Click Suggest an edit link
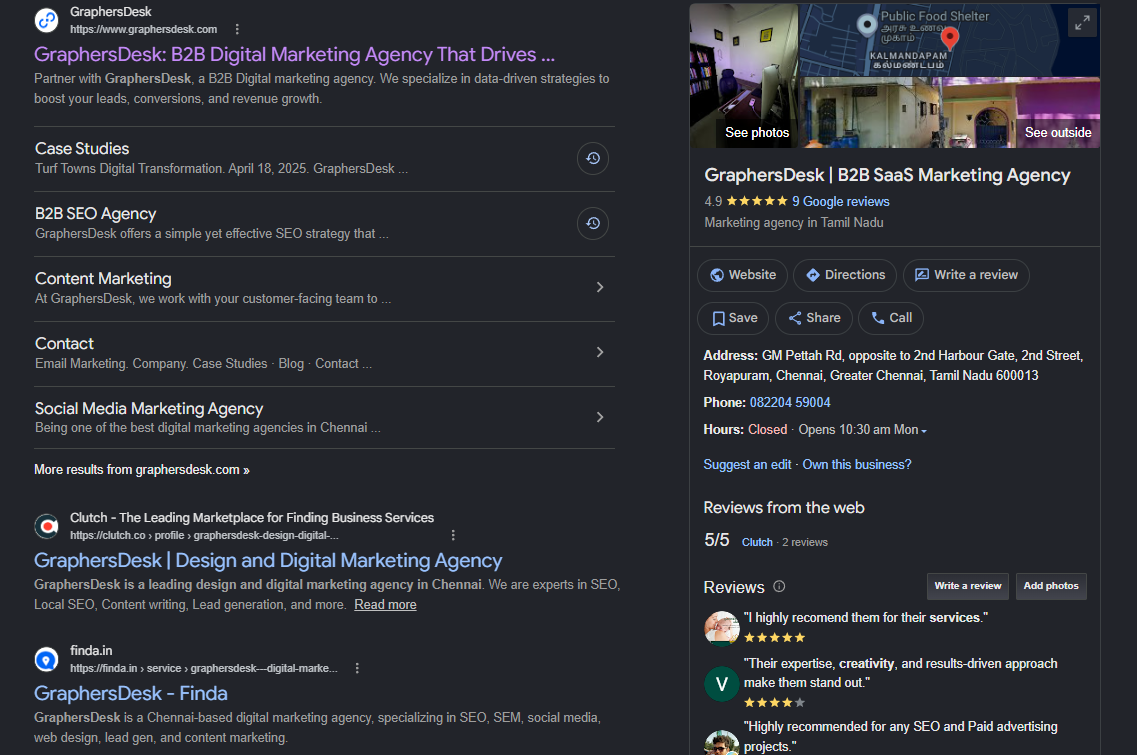 coord(747,465)
